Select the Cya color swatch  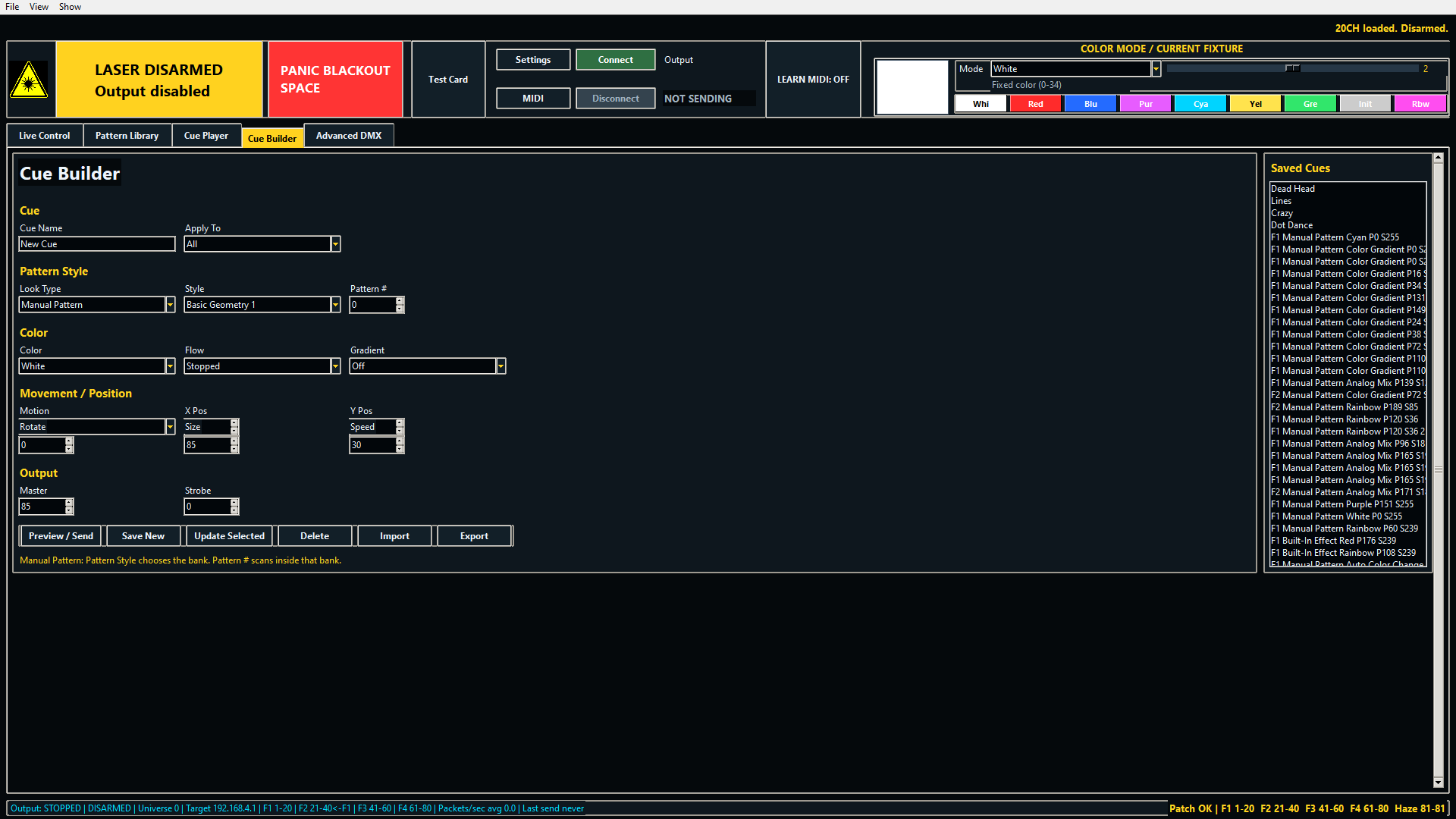tap(1200, 104)
